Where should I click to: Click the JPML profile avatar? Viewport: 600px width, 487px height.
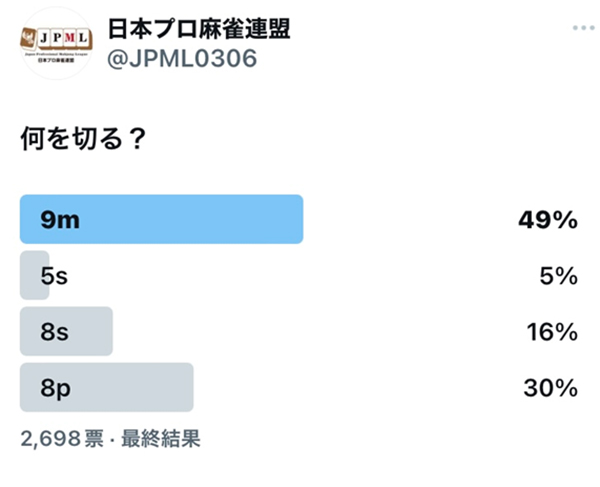pyautogui.click(x=56, y=43)
